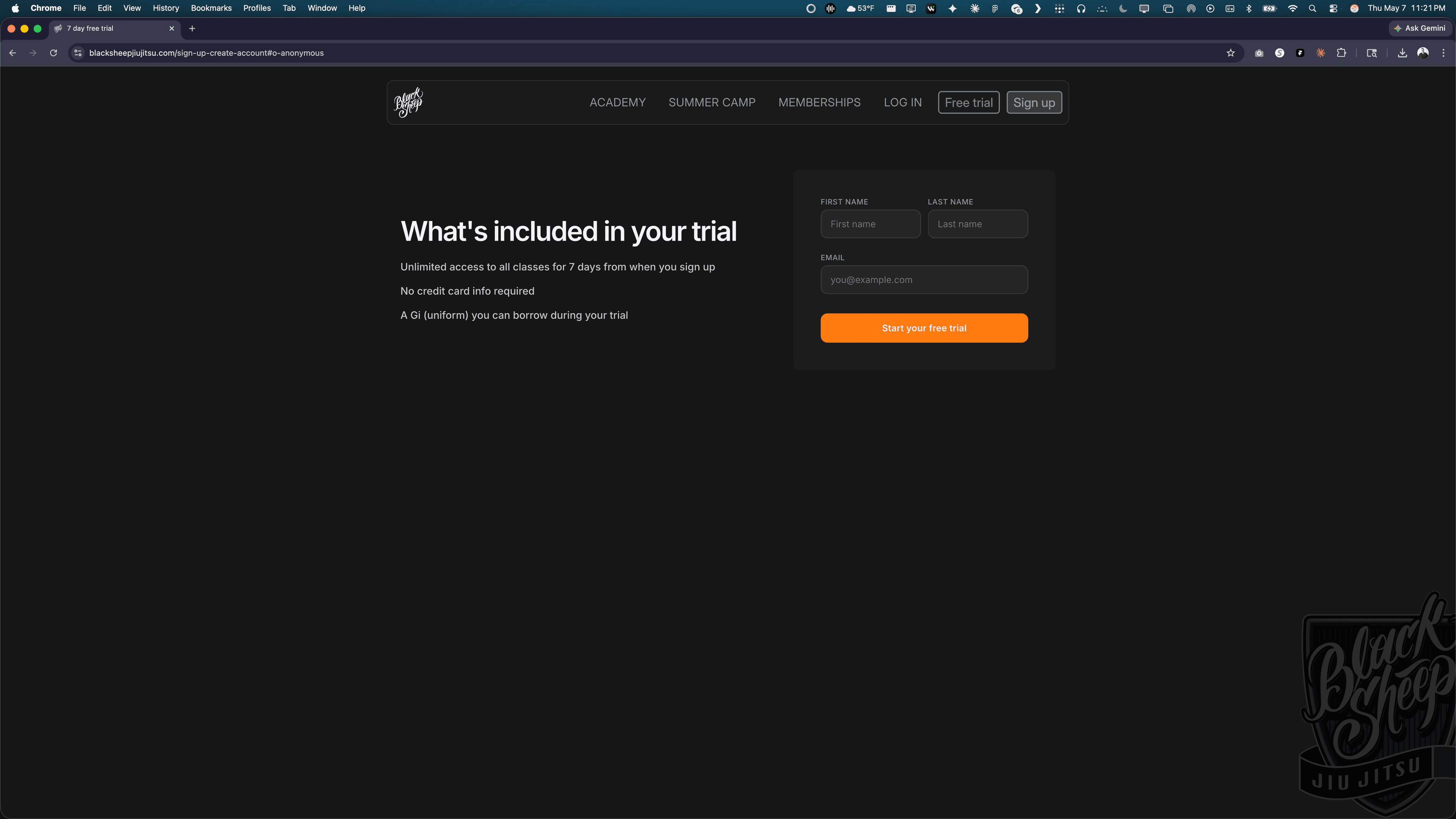Open the headphones icon in the menu bar
The height and width of the screenshot is (819, 1456).
point(1081,8)
